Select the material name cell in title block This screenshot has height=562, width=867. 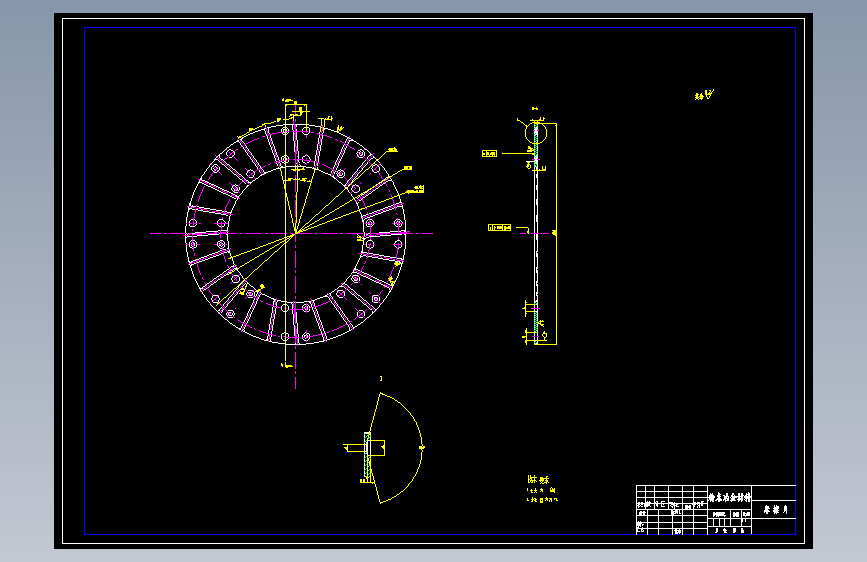730,497
